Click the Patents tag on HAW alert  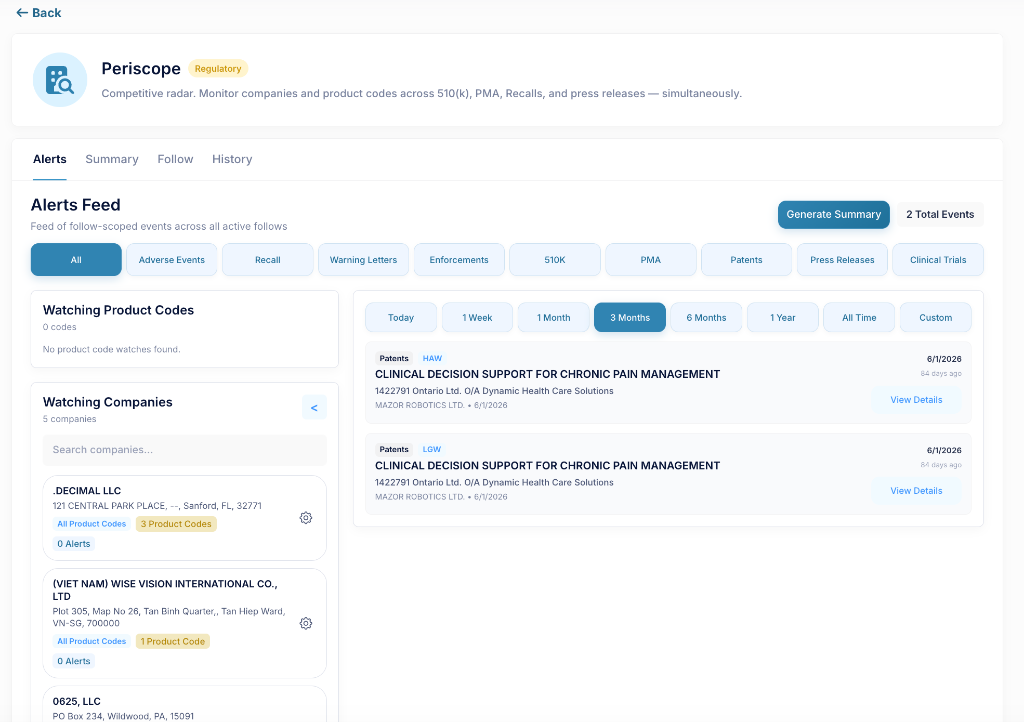pos(394,358)
